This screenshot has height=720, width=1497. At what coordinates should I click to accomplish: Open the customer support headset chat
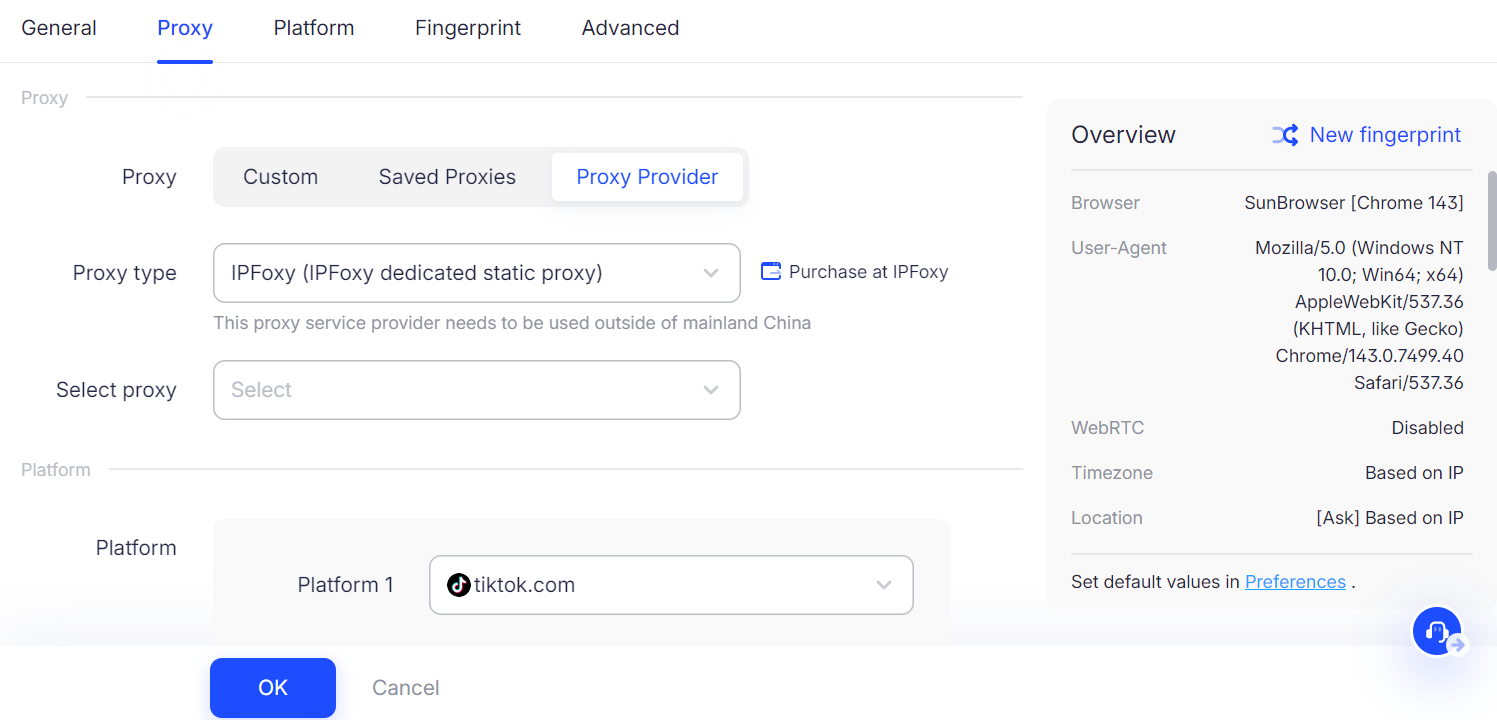point(1437,631)
